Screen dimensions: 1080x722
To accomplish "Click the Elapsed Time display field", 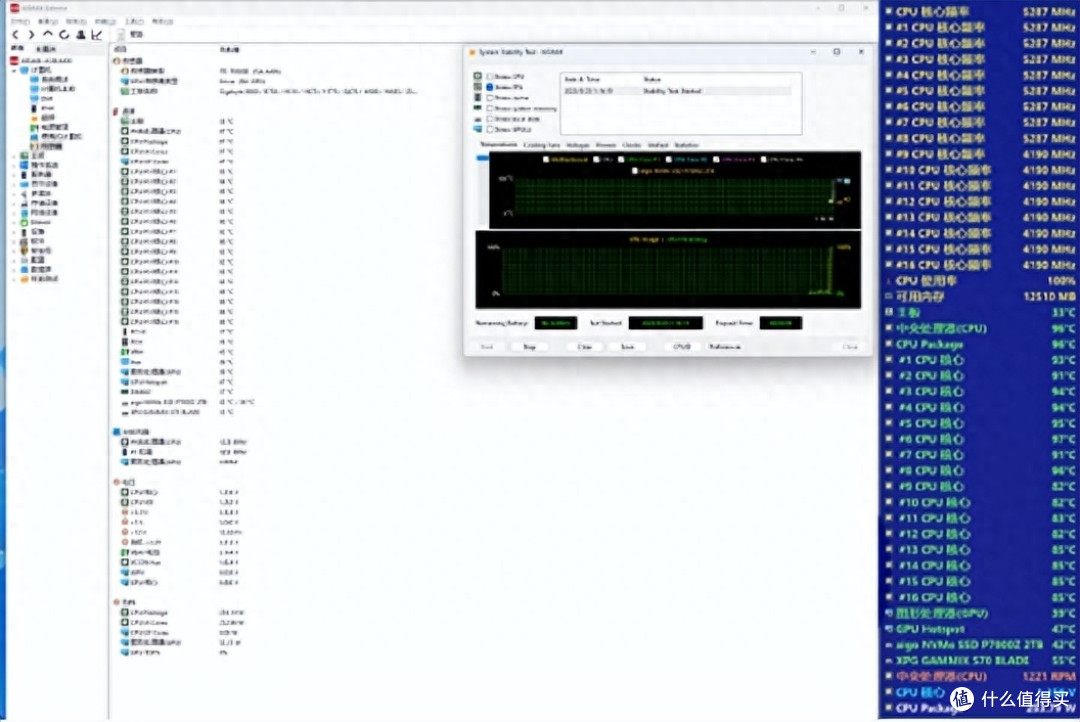I will coord(780,323).
